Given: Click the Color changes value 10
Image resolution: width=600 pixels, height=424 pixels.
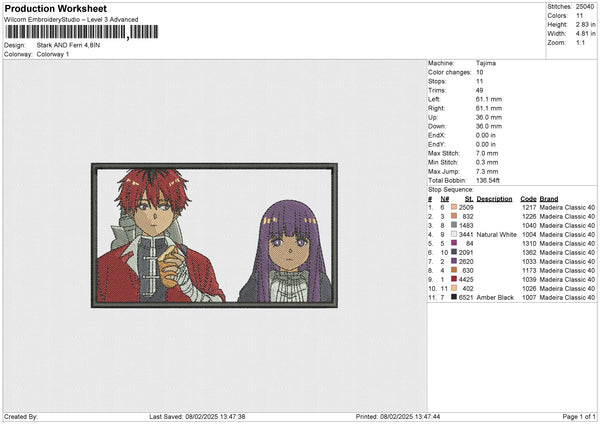Looking at the screenshot, I should click(479, 72).
